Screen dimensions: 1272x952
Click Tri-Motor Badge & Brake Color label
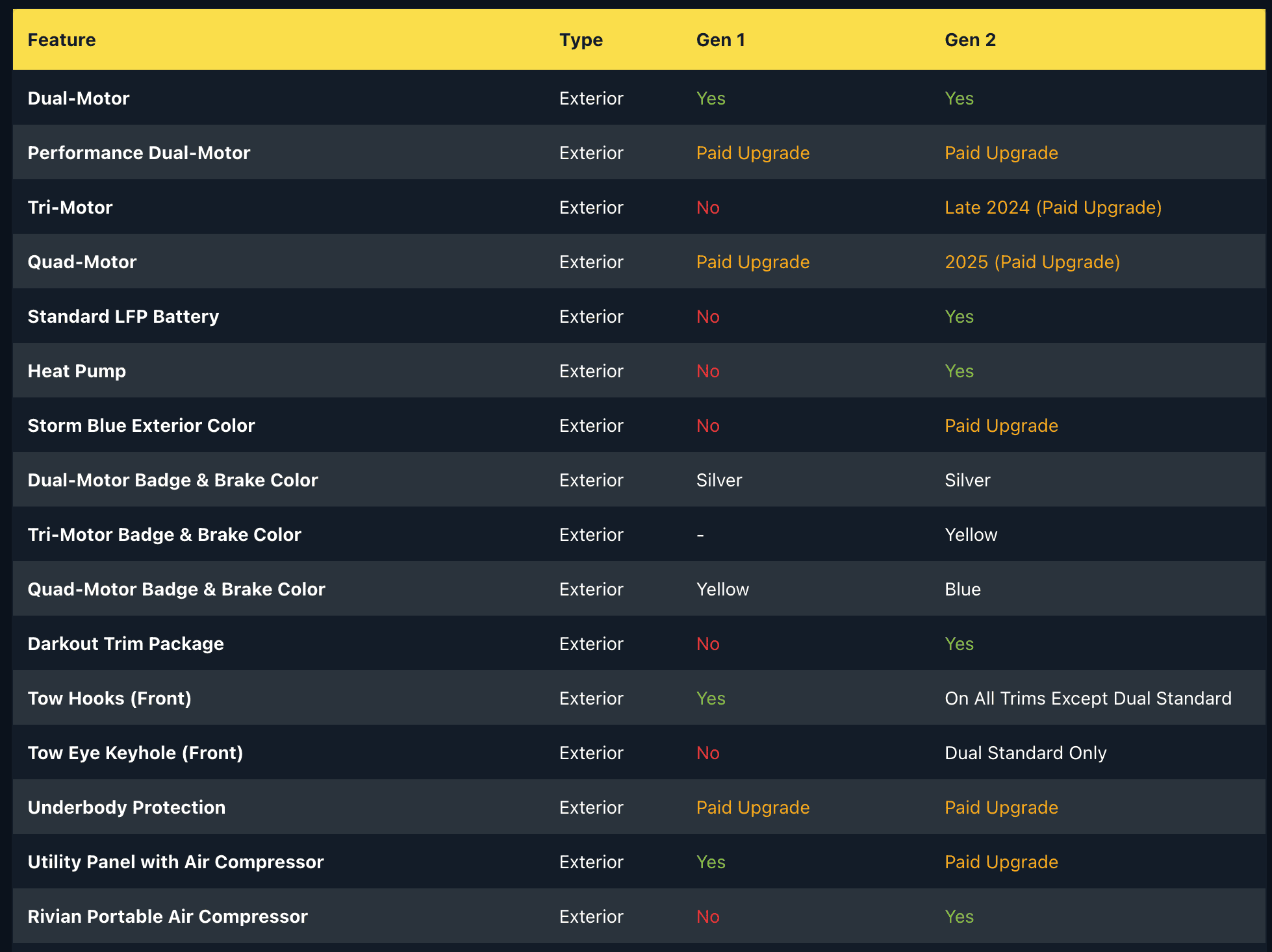coord(164,534)
